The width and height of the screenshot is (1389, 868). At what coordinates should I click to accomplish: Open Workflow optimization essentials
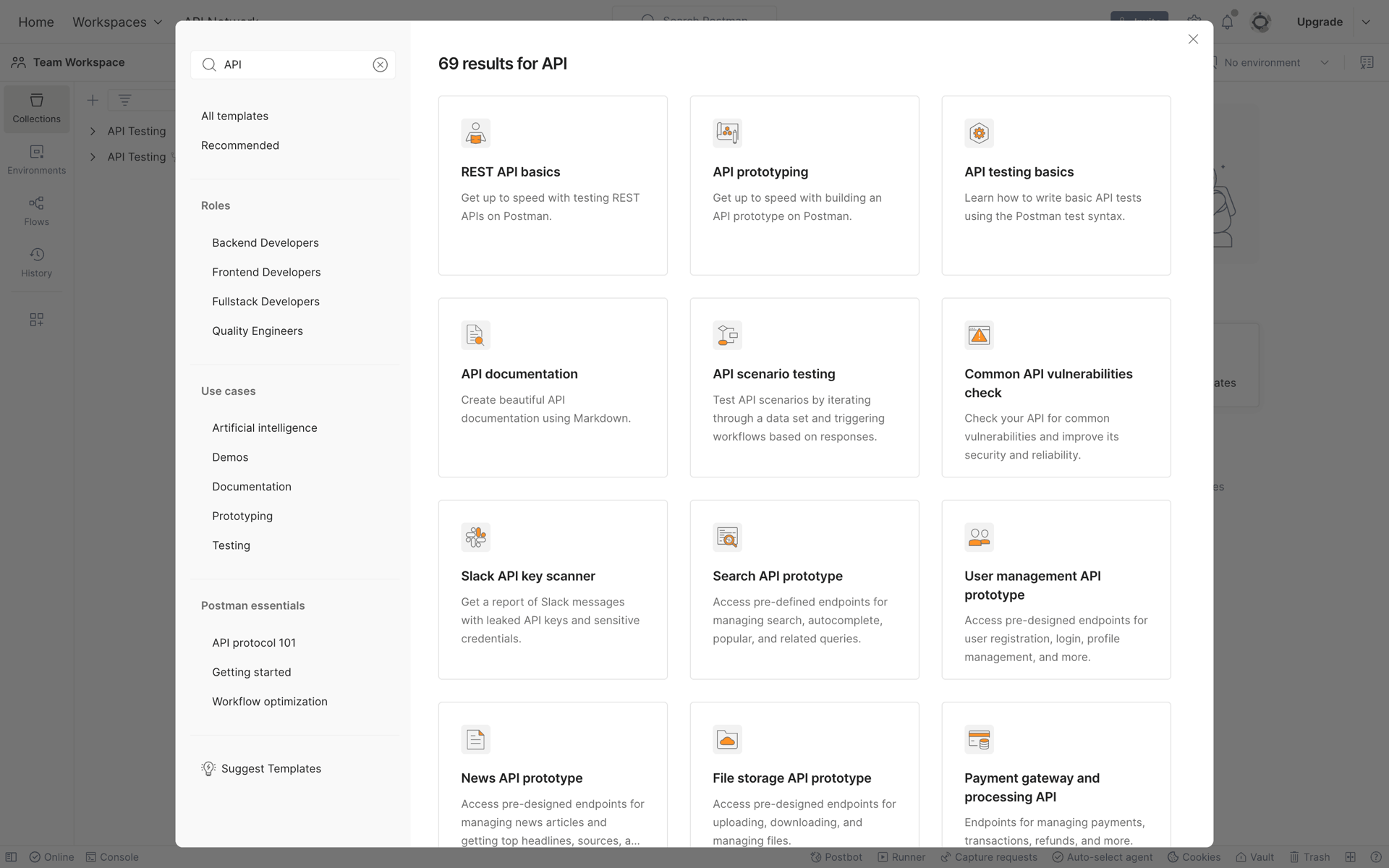click(x=270, y=702)
